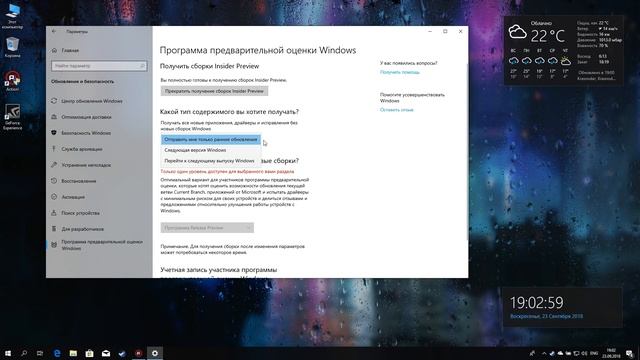Open the Получить помощь link
Viewport: 640px width, 360px height.
(400, 72)
